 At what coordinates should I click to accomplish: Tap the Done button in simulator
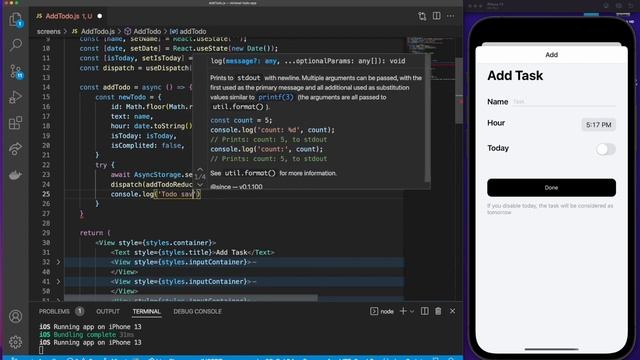pyautogui.click(x=551, y=188)
